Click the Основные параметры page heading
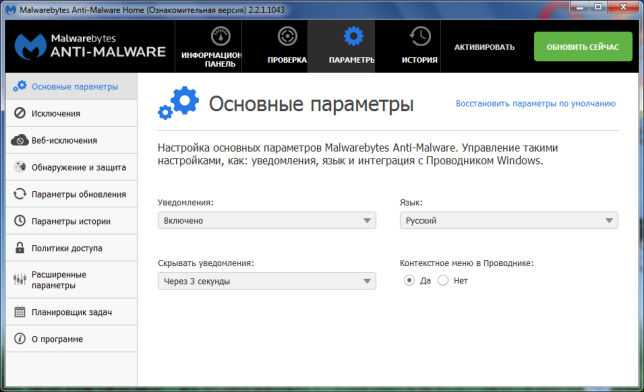The image size is (644, 392). click(x=311, y=104)
